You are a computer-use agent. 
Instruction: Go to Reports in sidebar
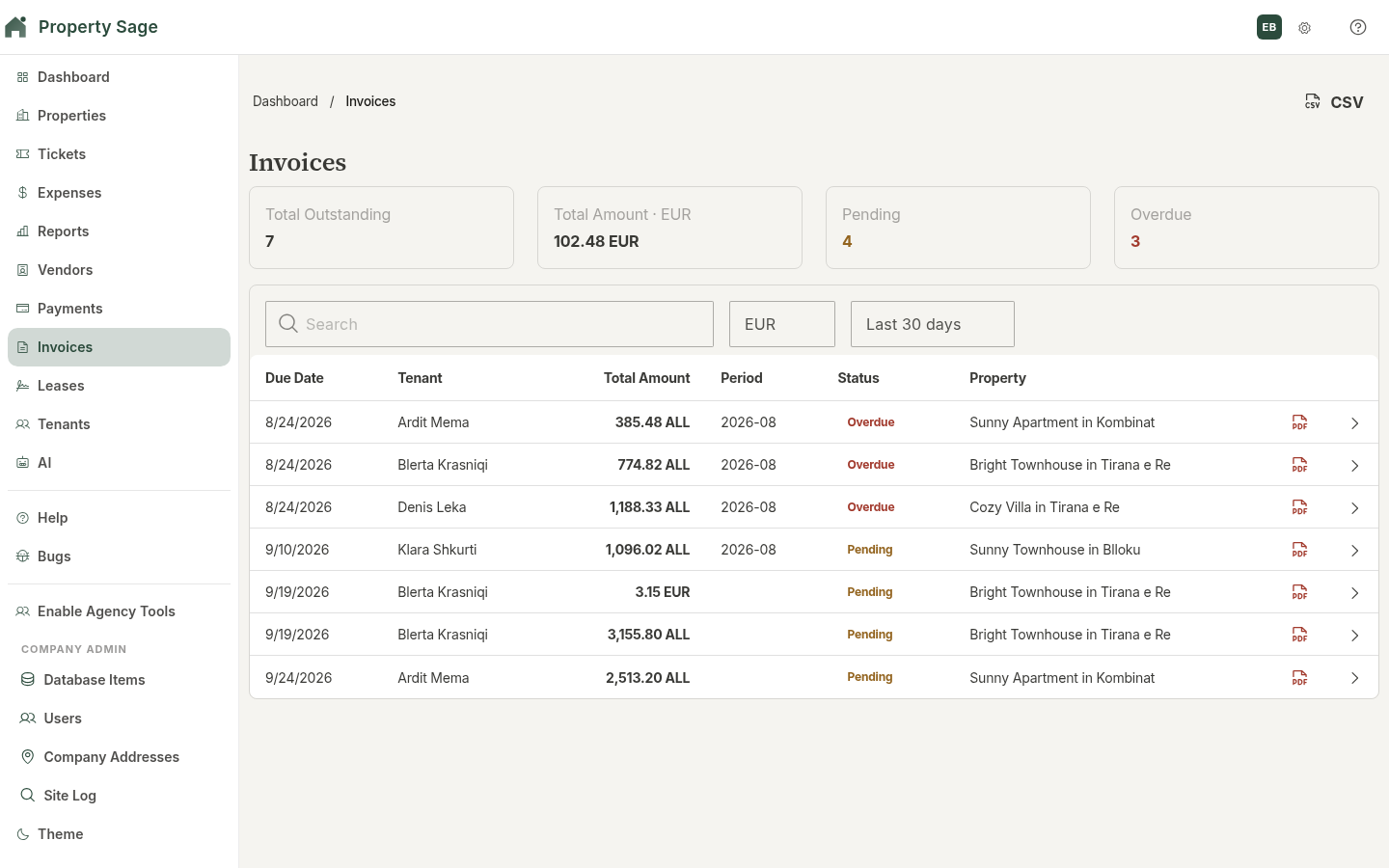click(x=119, y=231)
